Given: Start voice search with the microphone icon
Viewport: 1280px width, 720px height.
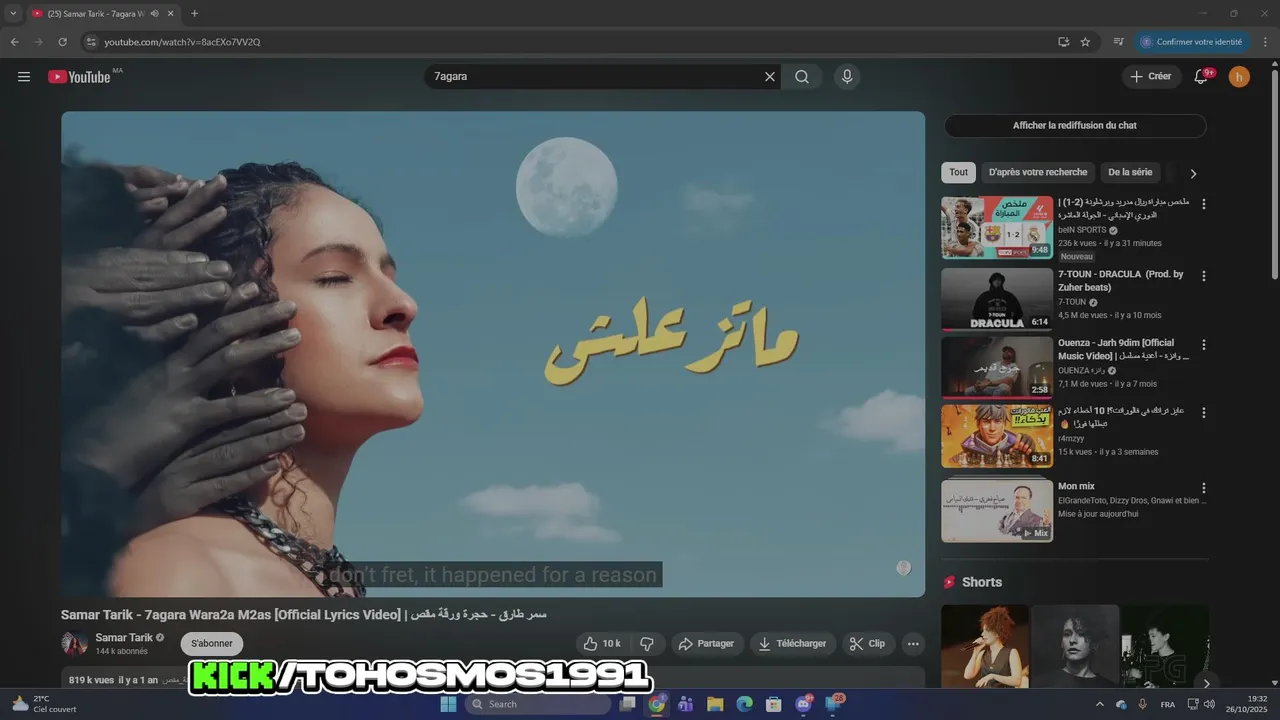Looking at the screenshot, I should [847, 77].
